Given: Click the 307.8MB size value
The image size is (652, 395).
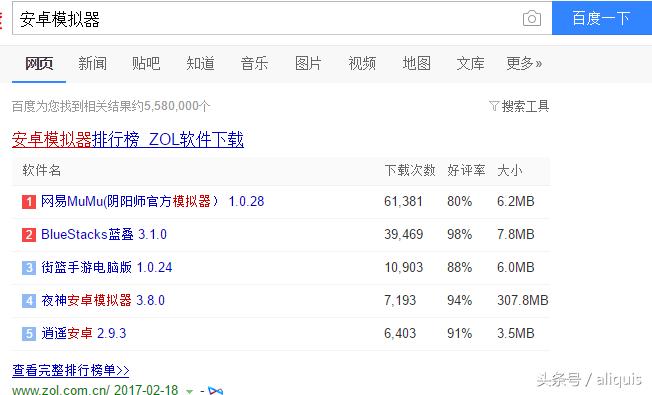Looking at the screenshot, I should (523, 300).
